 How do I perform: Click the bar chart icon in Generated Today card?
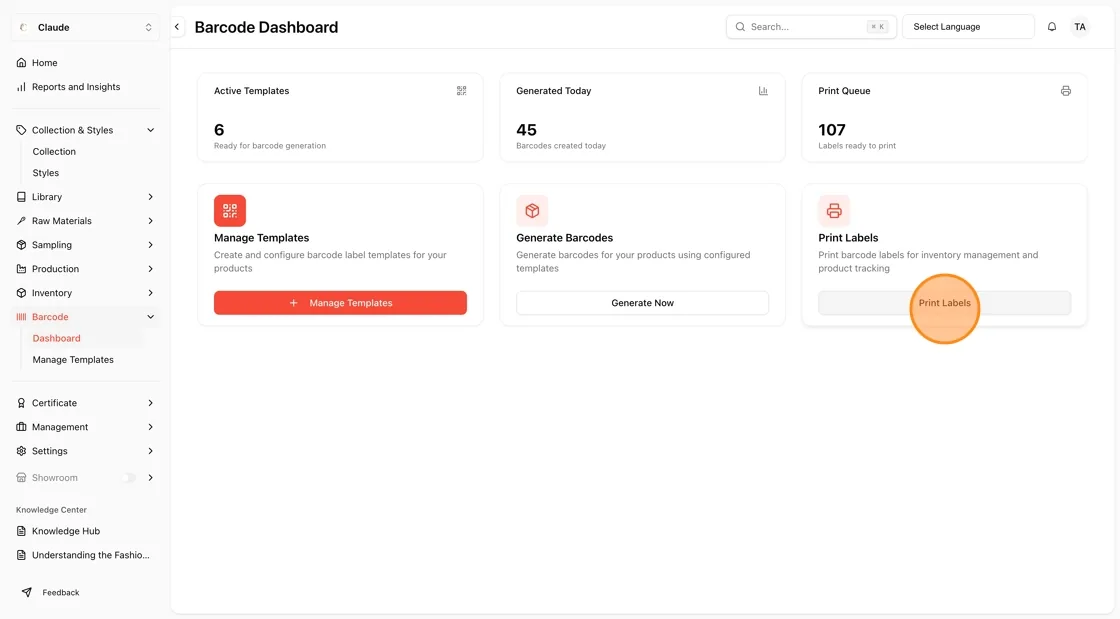coord(763,91)
